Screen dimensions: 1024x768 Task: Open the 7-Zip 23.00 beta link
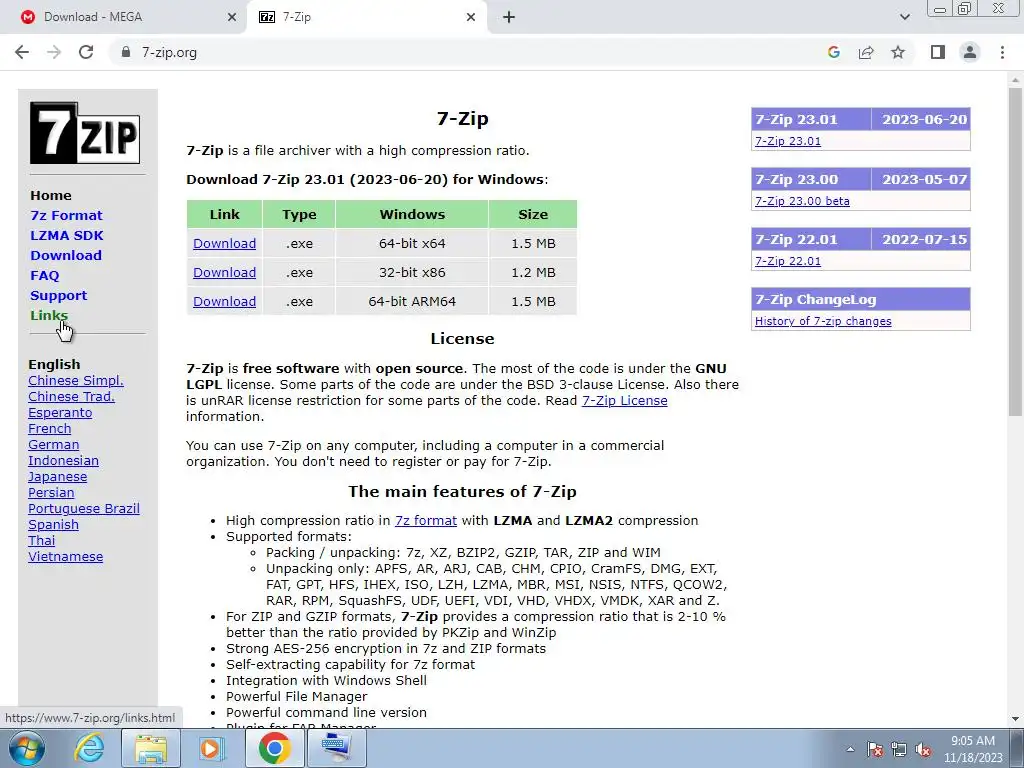802,201
